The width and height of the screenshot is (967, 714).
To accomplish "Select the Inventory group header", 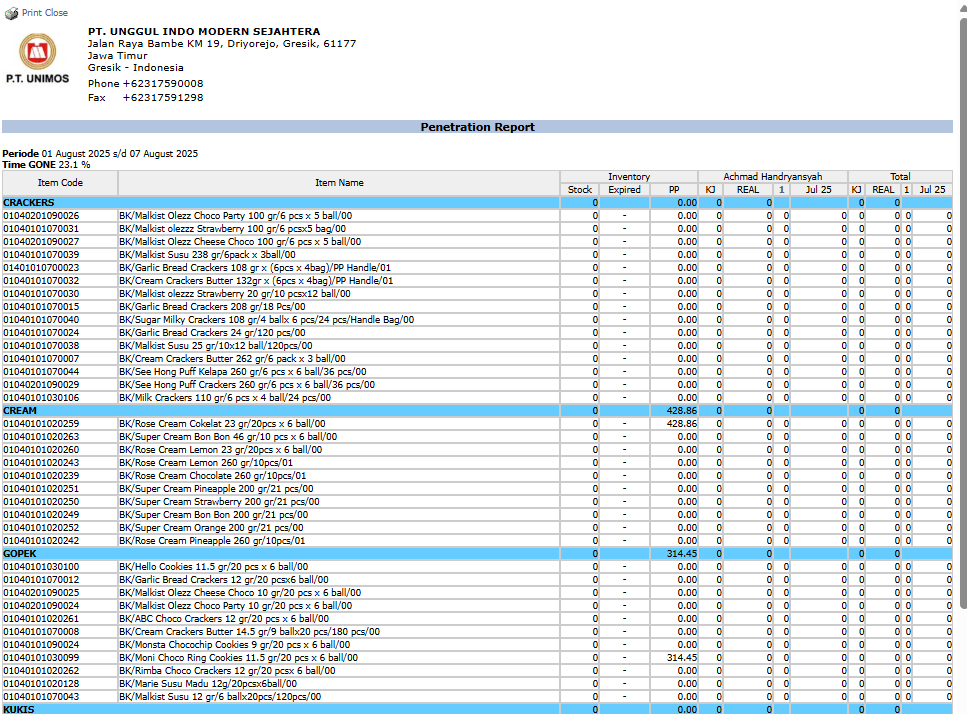I will [629, 177].
